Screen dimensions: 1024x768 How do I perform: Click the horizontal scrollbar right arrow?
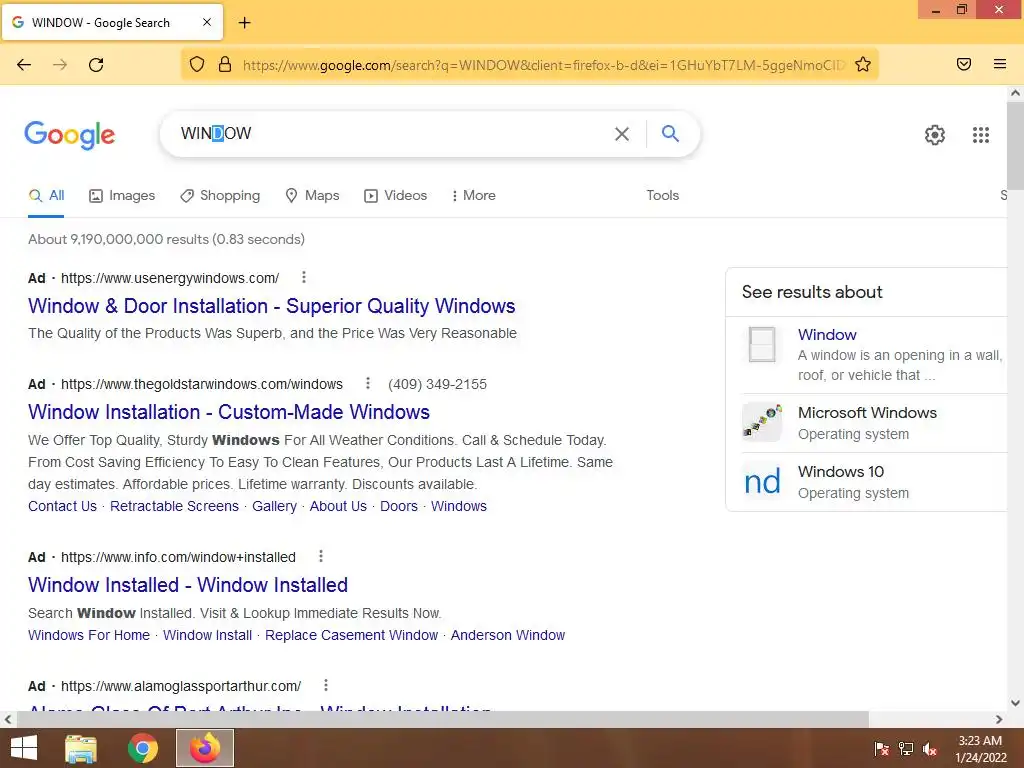pyautogui.click(x=999, y=719)
